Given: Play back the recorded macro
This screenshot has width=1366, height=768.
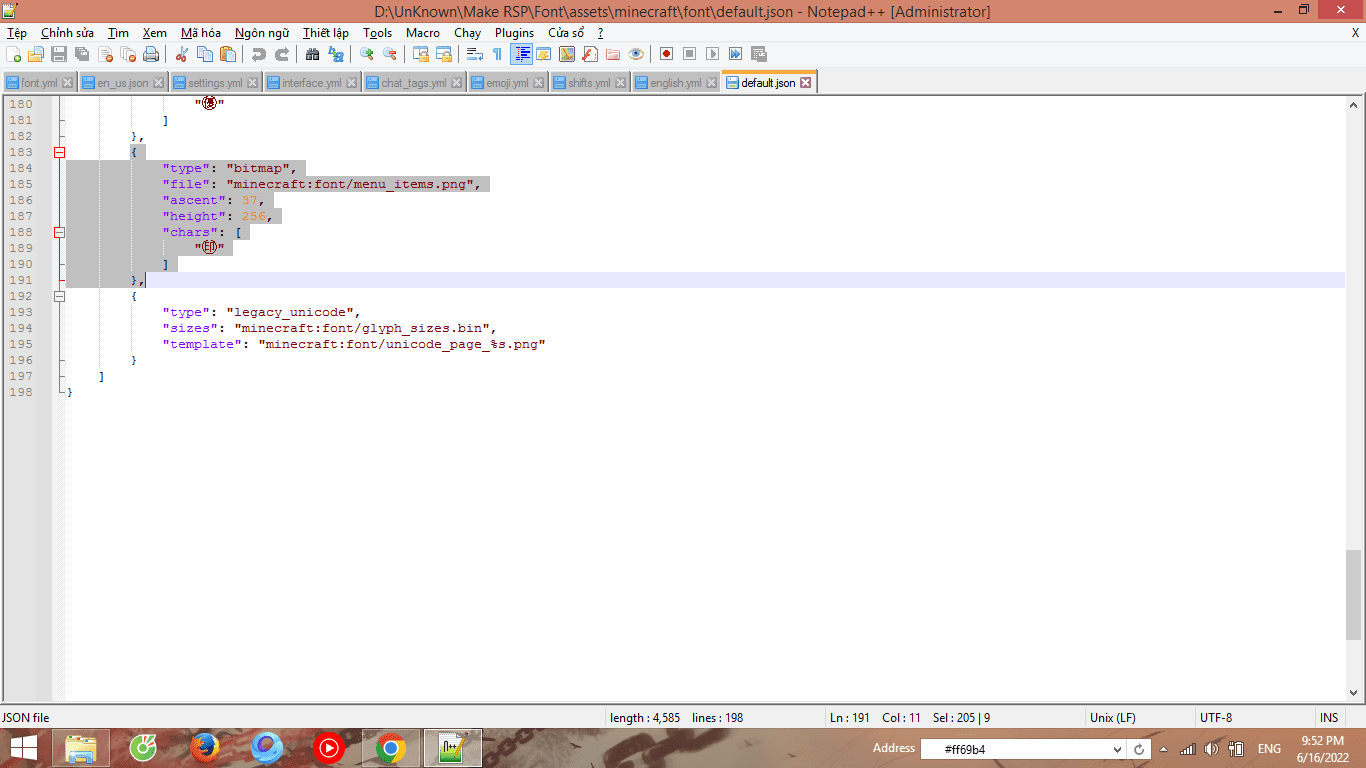Looking at the screenshot, I should [x=712, y=54].
